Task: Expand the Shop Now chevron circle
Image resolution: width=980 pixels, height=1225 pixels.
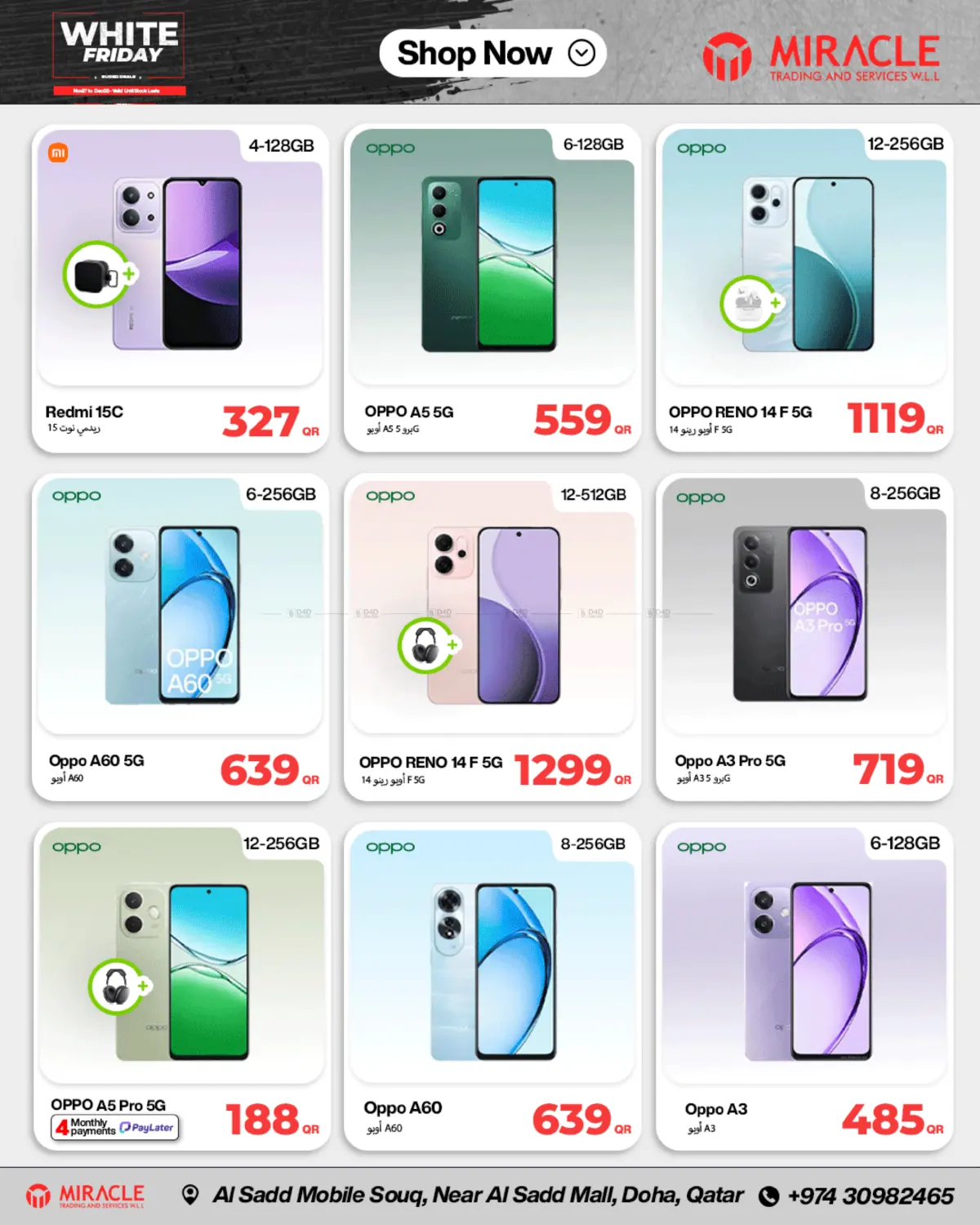Action: [581, 54]
